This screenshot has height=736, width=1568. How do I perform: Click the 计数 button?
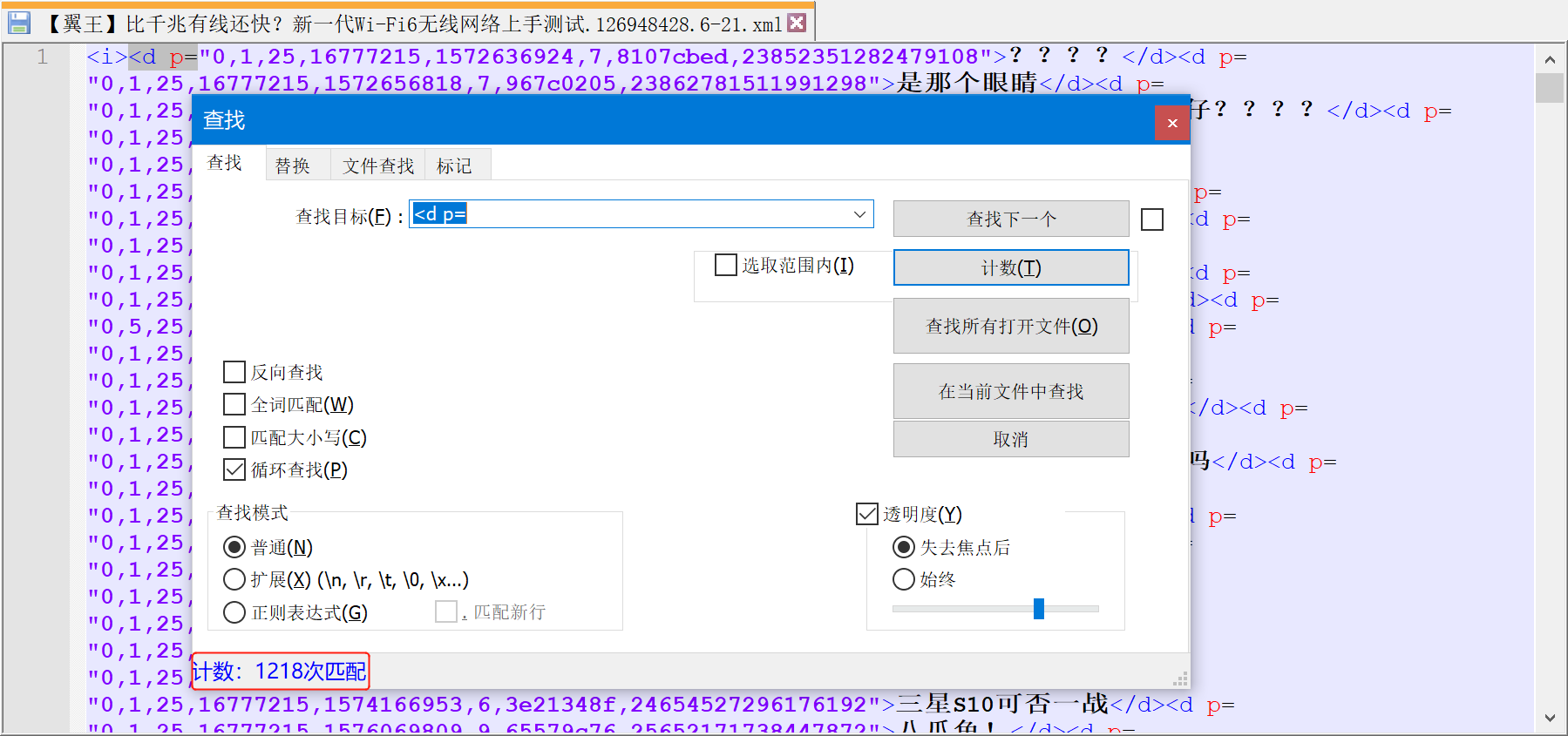[x=1011, y=267]
